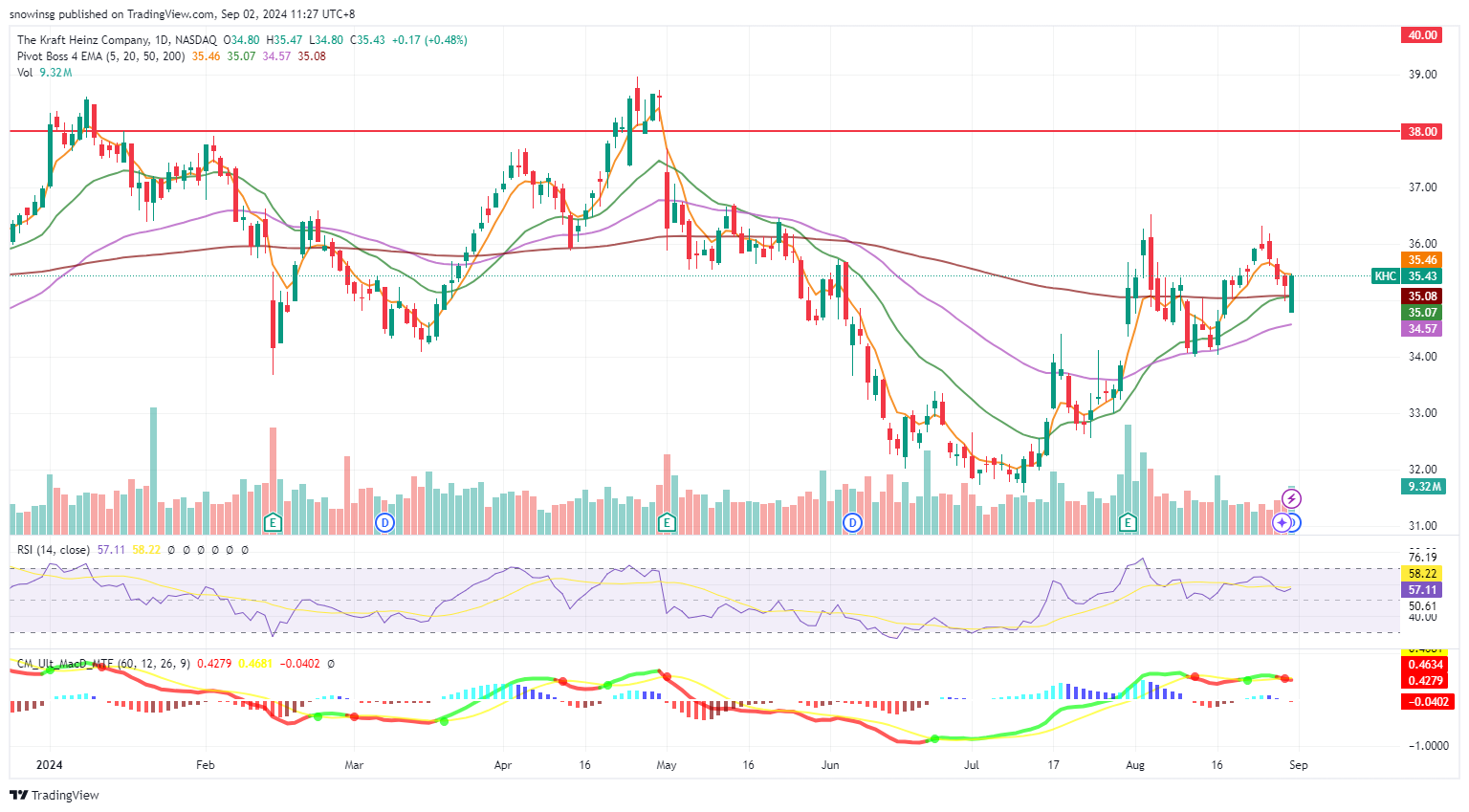Click the purple 34.57 EMA label
Viewport: 1469px width, 812px height.
(x=1422, y=329)
